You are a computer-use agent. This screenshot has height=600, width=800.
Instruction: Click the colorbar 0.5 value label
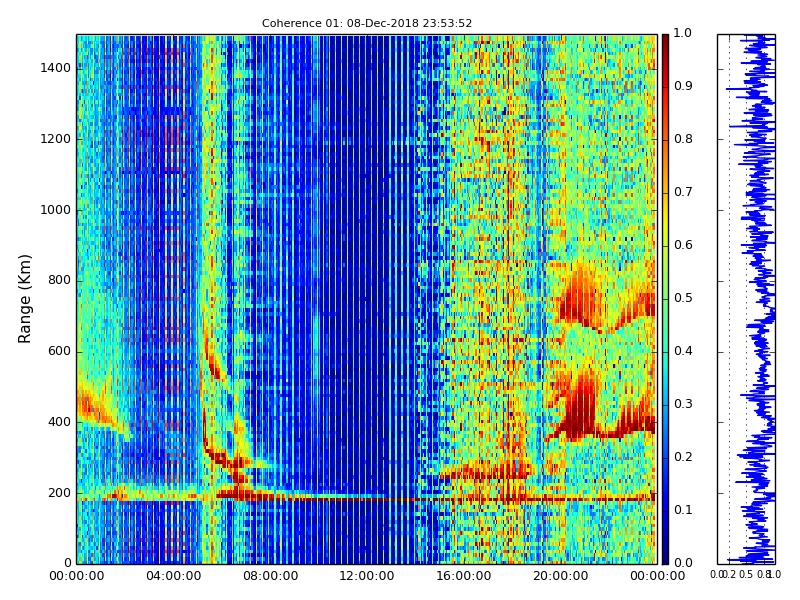pos(683,298)
